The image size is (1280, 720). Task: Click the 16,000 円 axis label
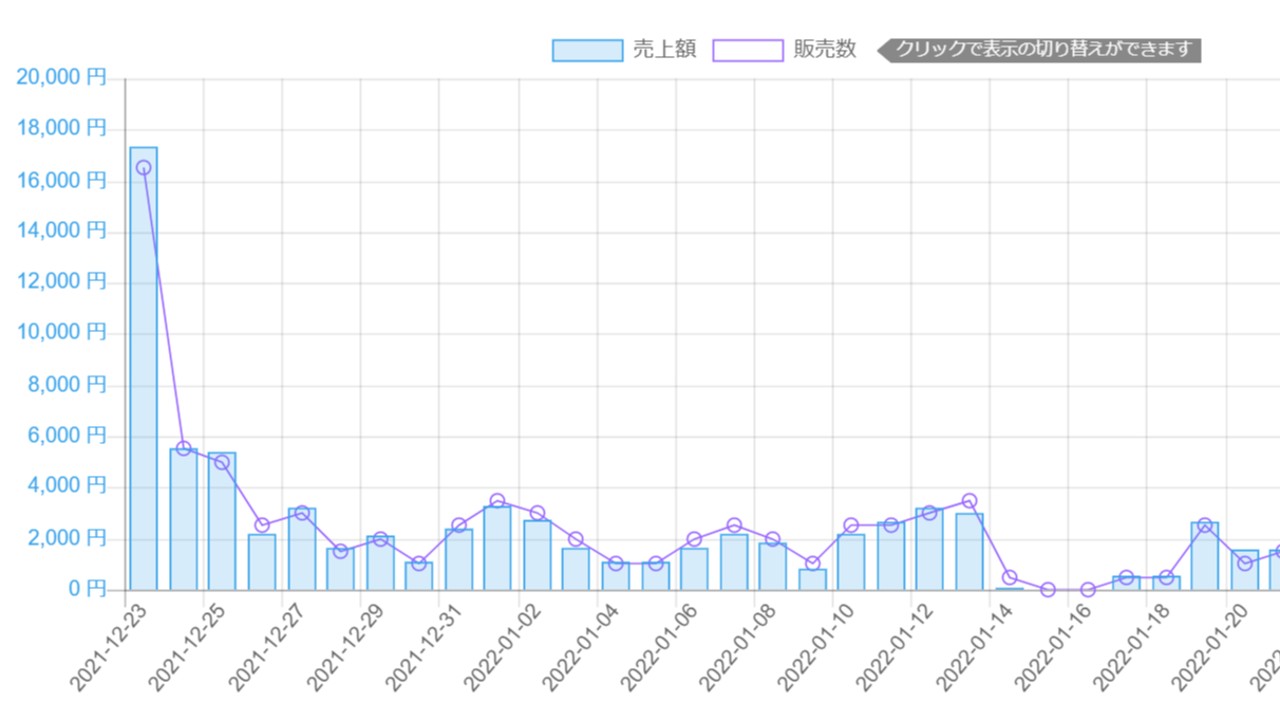click(62, 180)
